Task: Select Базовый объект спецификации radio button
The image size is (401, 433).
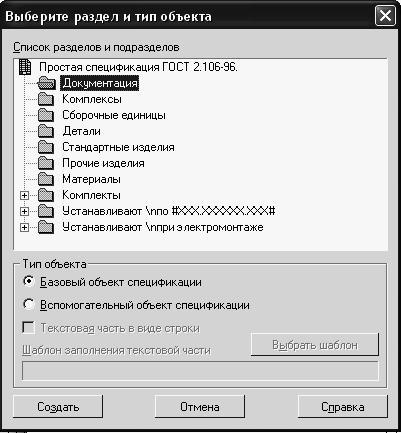Action: click(x=29, y=282)
